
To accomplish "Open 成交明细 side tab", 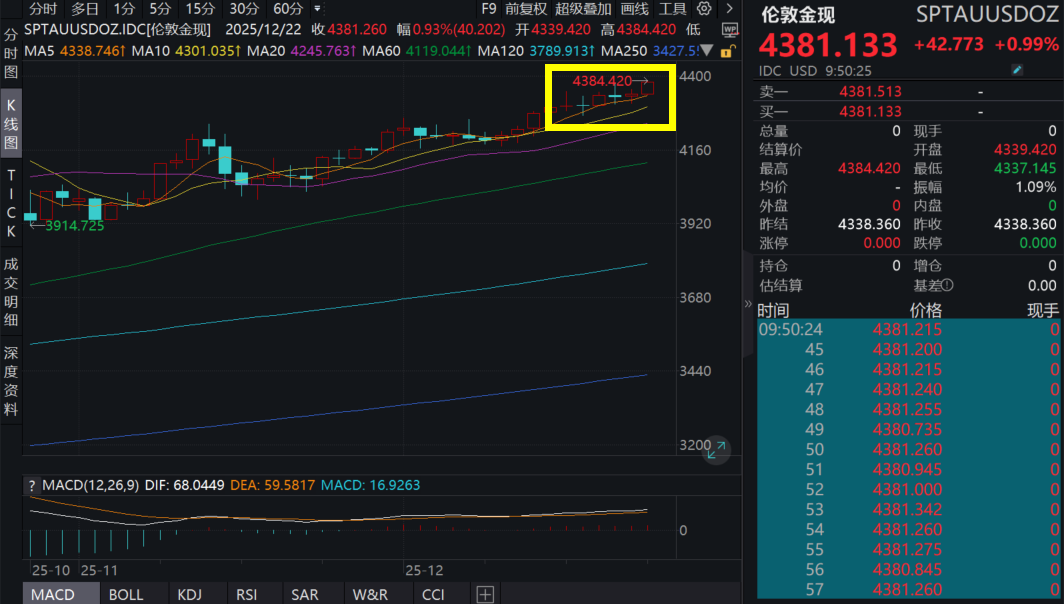I will click(11, 295).
